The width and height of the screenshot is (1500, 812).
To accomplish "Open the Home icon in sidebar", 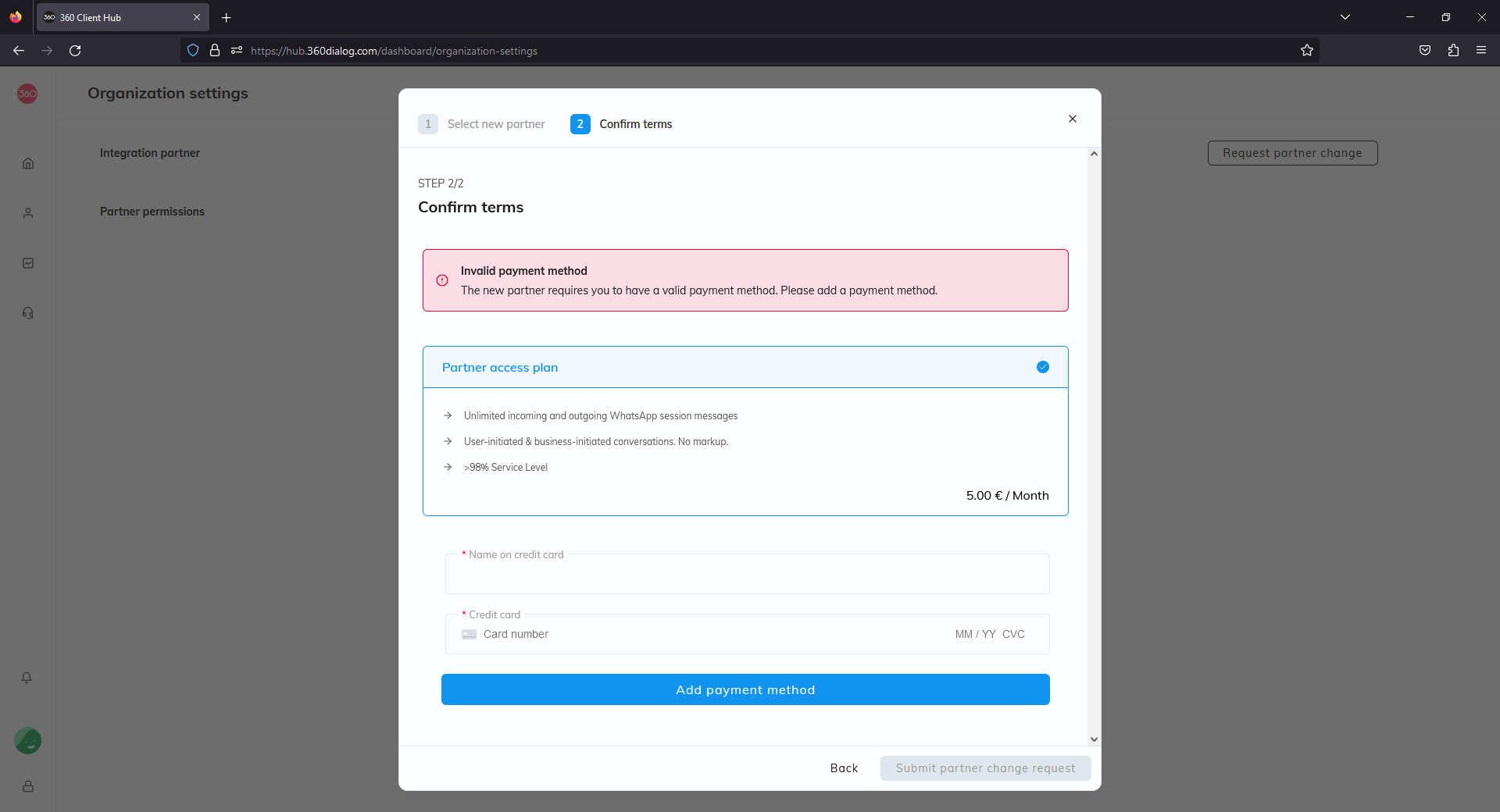I will 28,163.
